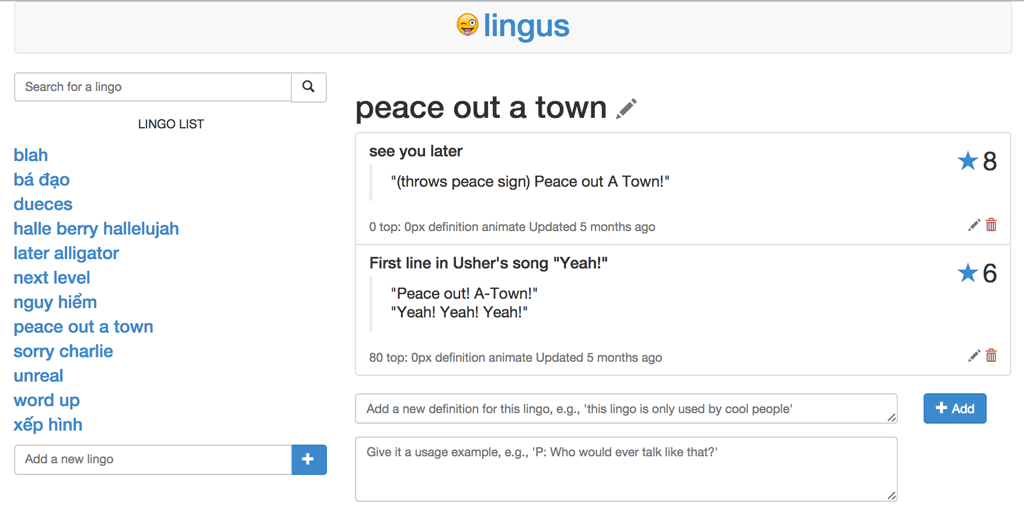The height and width of the screenshot is (520, 1024).
Task: Edit the 'see you later' definition
Action: [x=974, y=225]
